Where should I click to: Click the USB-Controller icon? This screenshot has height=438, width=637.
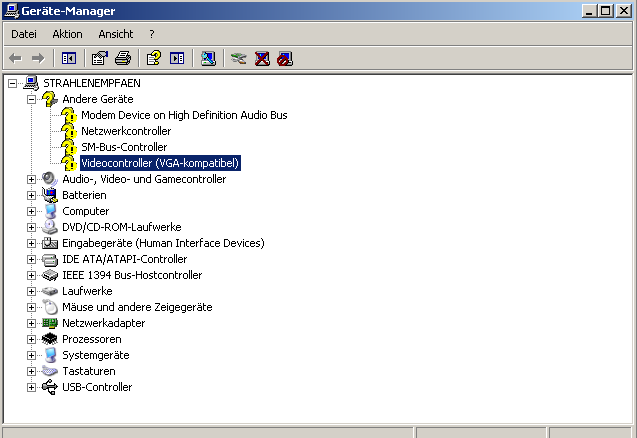coord(50,387)
